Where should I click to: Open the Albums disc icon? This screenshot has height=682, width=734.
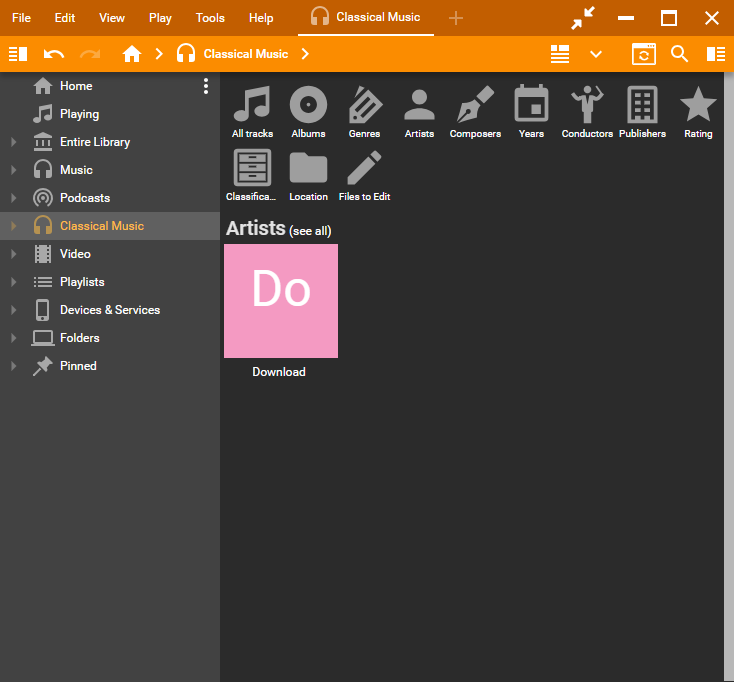308,104
